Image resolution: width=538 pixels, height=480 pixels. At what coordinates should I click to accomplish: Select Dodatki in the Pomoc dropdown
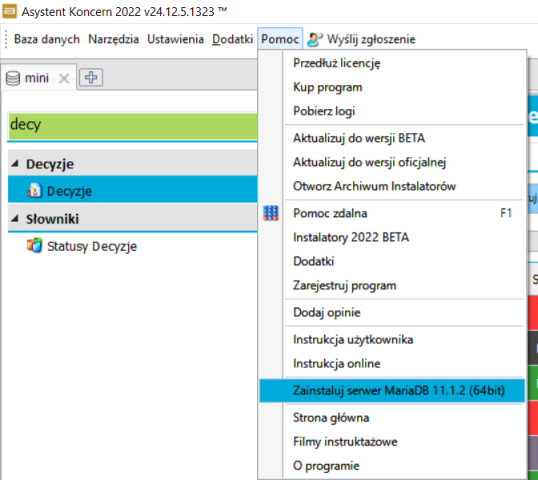click(x=392, y=261)
